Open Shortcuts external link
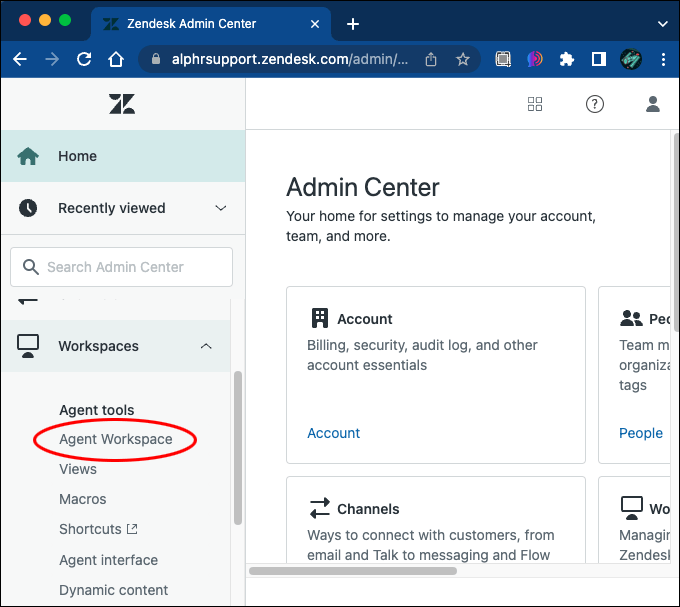The height and width of the screenshot is (607, 680). (98, 529)
